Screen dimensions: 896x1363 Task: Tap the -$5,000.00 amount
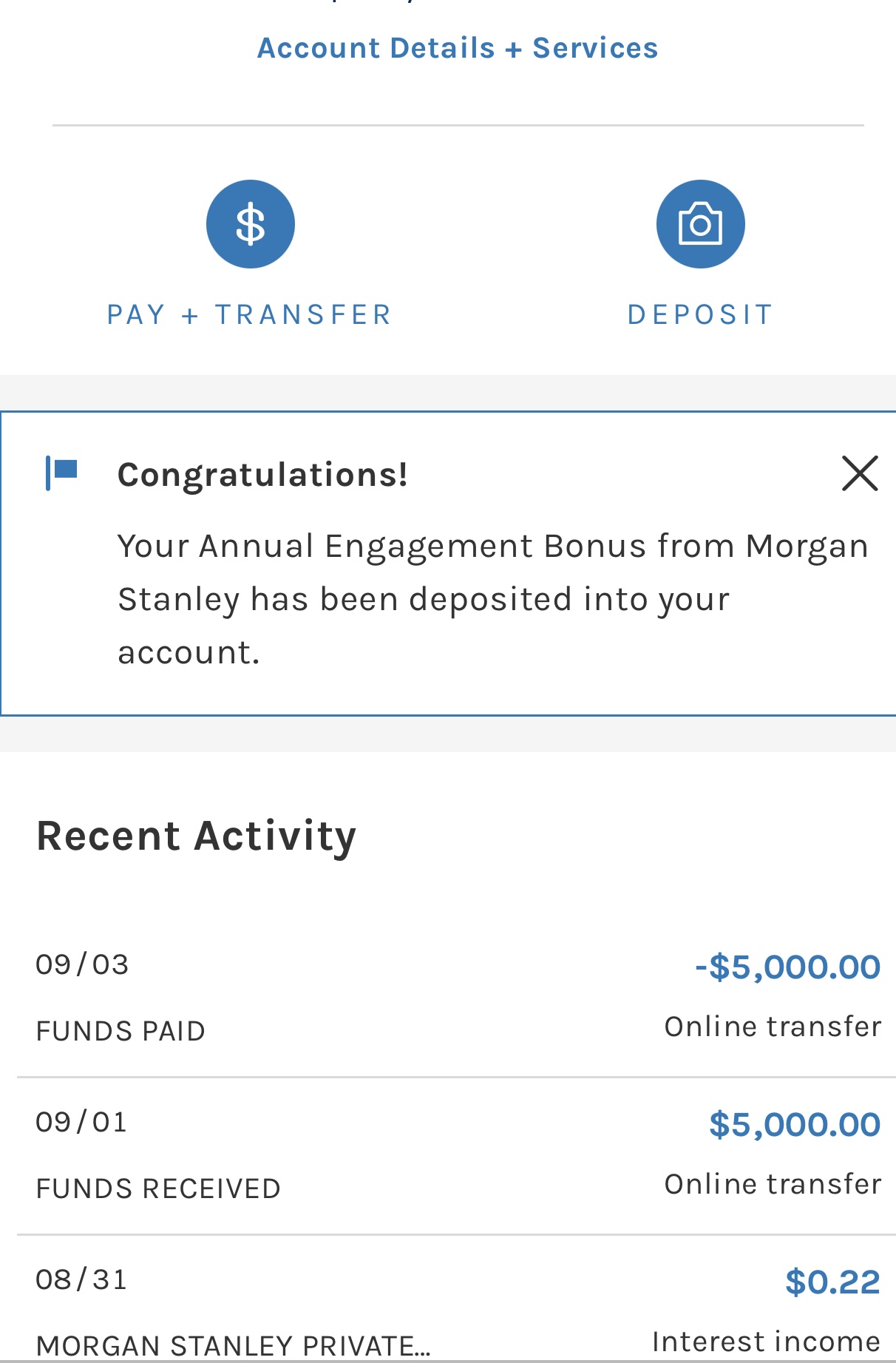click(x=787, y=967)
